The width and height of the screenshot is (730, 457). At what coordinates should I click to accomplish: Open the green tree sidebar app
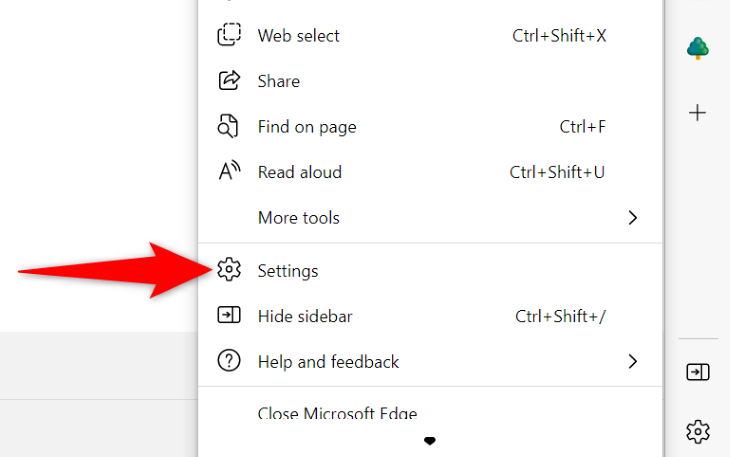tap(698, 48)
